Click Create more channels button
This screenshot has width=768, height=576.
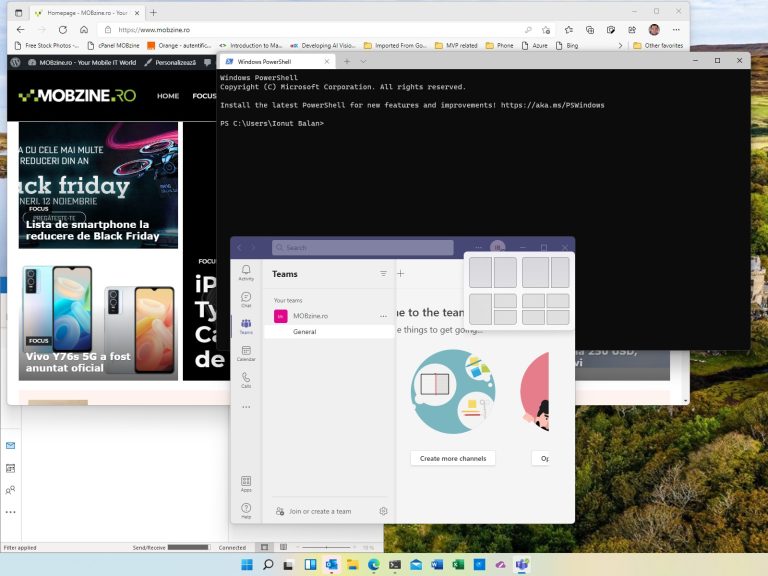(452, 458)
